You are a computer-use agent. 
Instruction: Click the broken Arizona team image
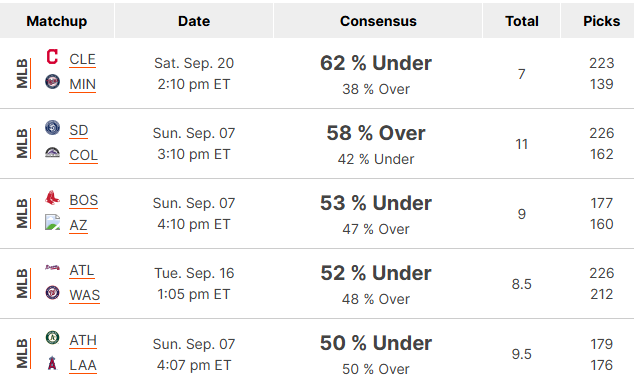[x=52, y=222]
